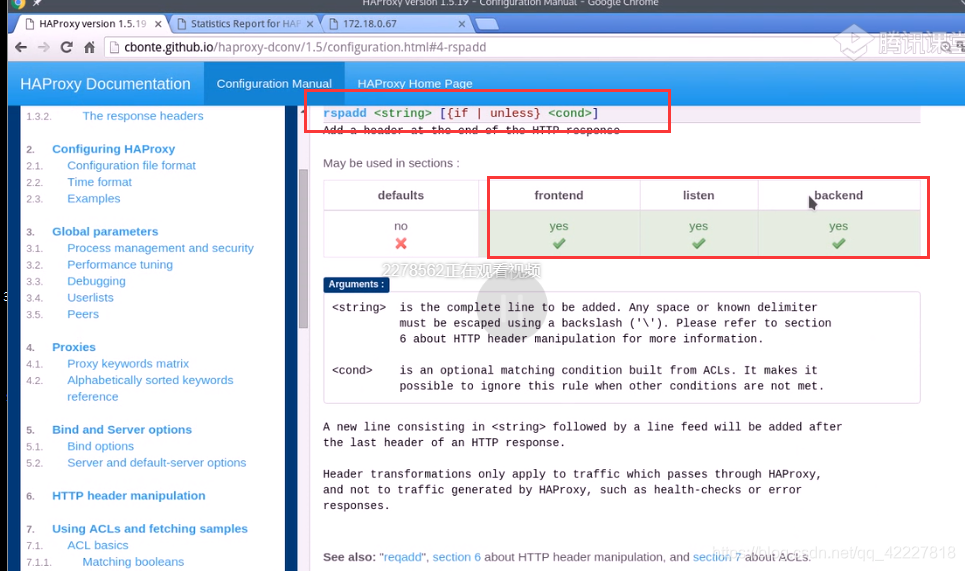Close the 172.18.0.67 tab
Screen dimensions: 965x571
(x=462, y=24)
